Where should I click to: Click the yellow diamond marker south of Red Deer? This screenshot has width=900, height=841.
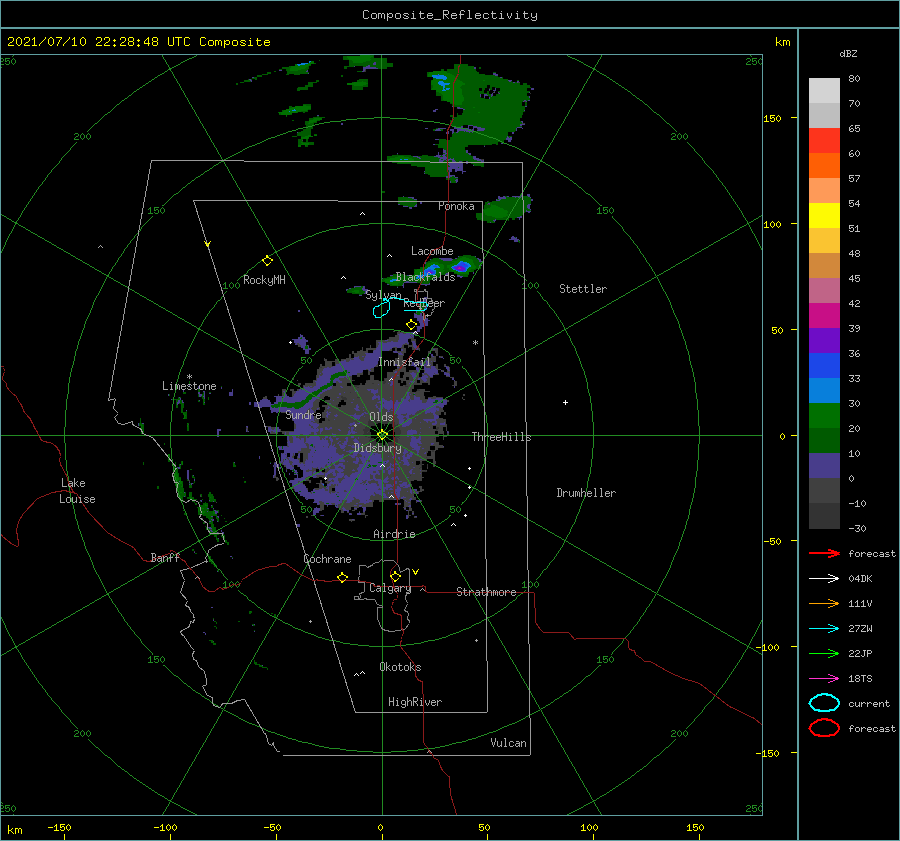coord(411,325)
